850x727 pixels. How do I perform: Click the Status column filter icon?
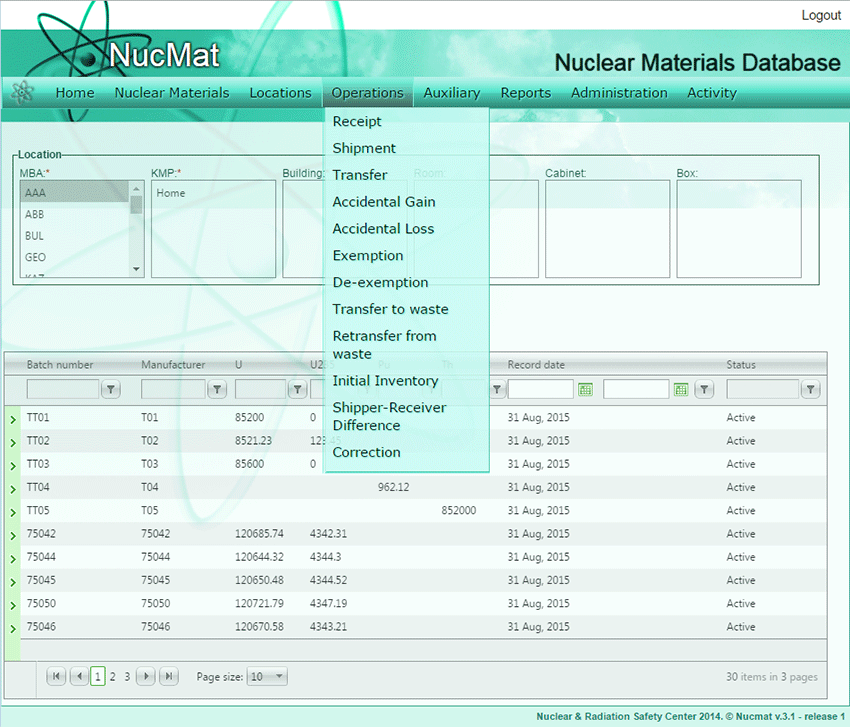tap(810, 389)
